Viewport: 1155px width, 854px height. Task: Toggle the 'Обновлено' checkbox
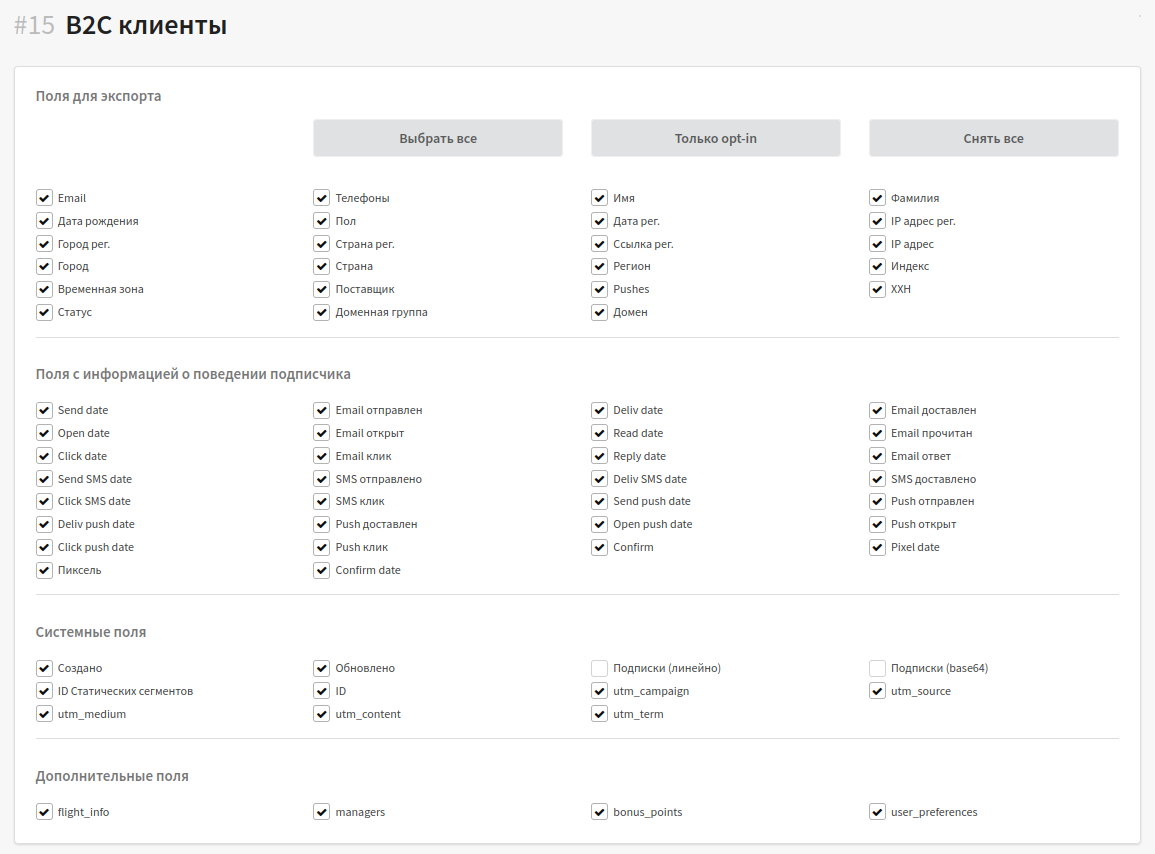pos(321,668)
